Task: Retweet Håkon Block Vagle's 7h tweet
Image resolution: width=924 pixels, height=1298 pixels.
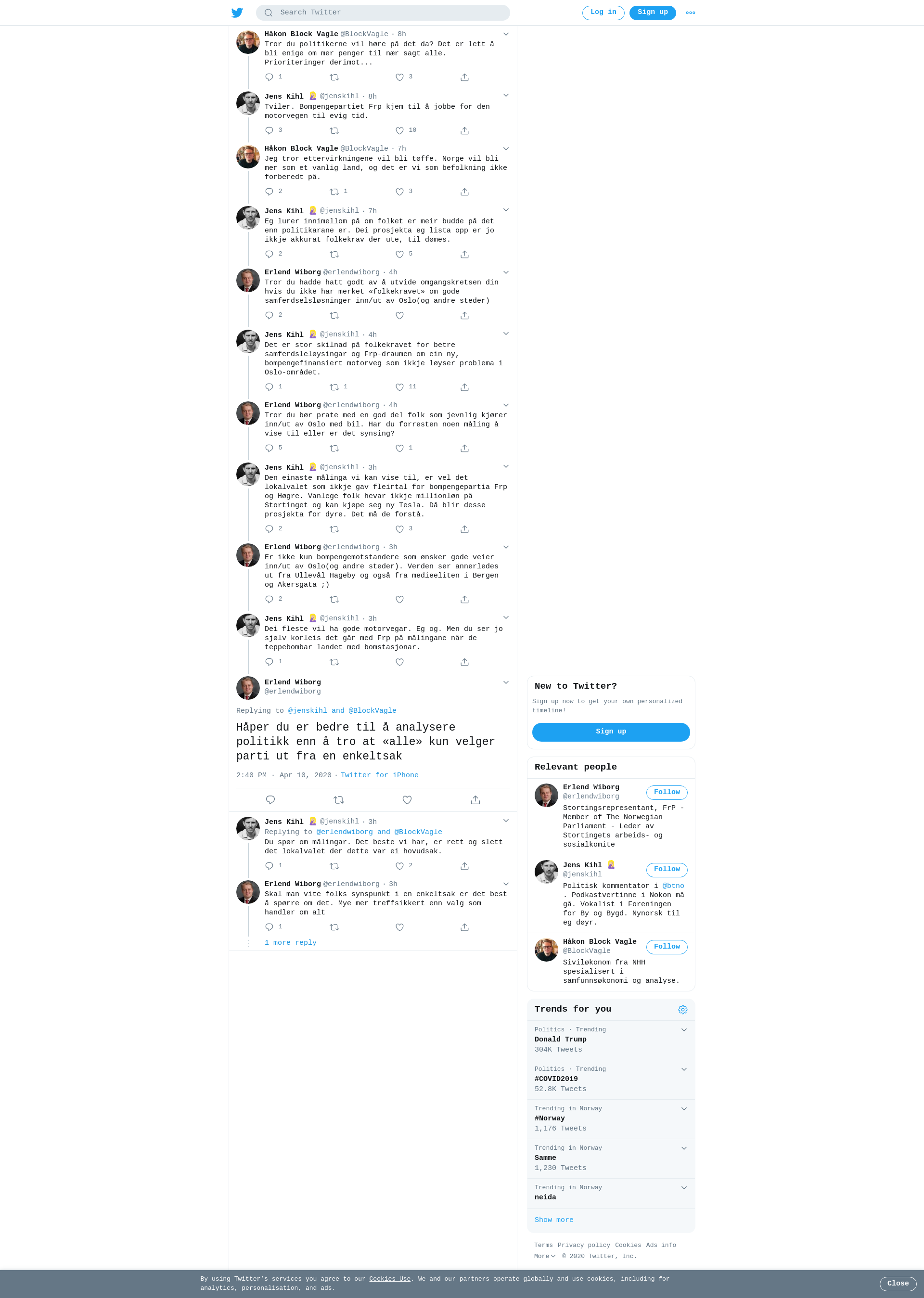Action: pos(334,192)
